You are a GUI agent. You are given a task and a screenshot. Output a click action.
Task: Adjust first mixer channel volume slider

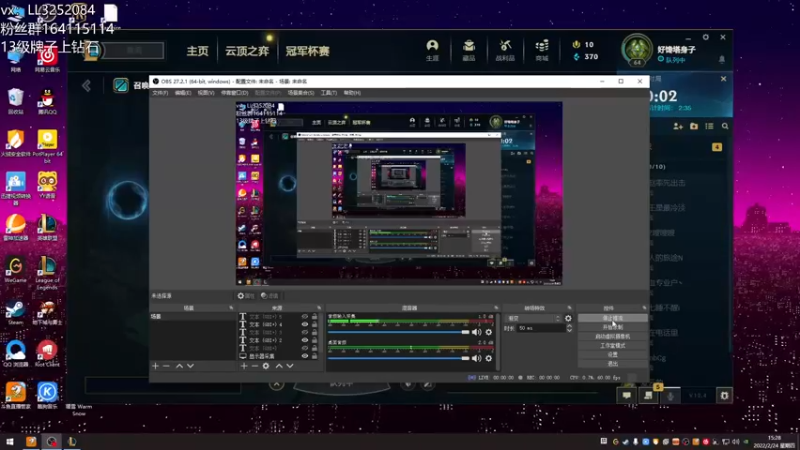(x=398, y=332)
